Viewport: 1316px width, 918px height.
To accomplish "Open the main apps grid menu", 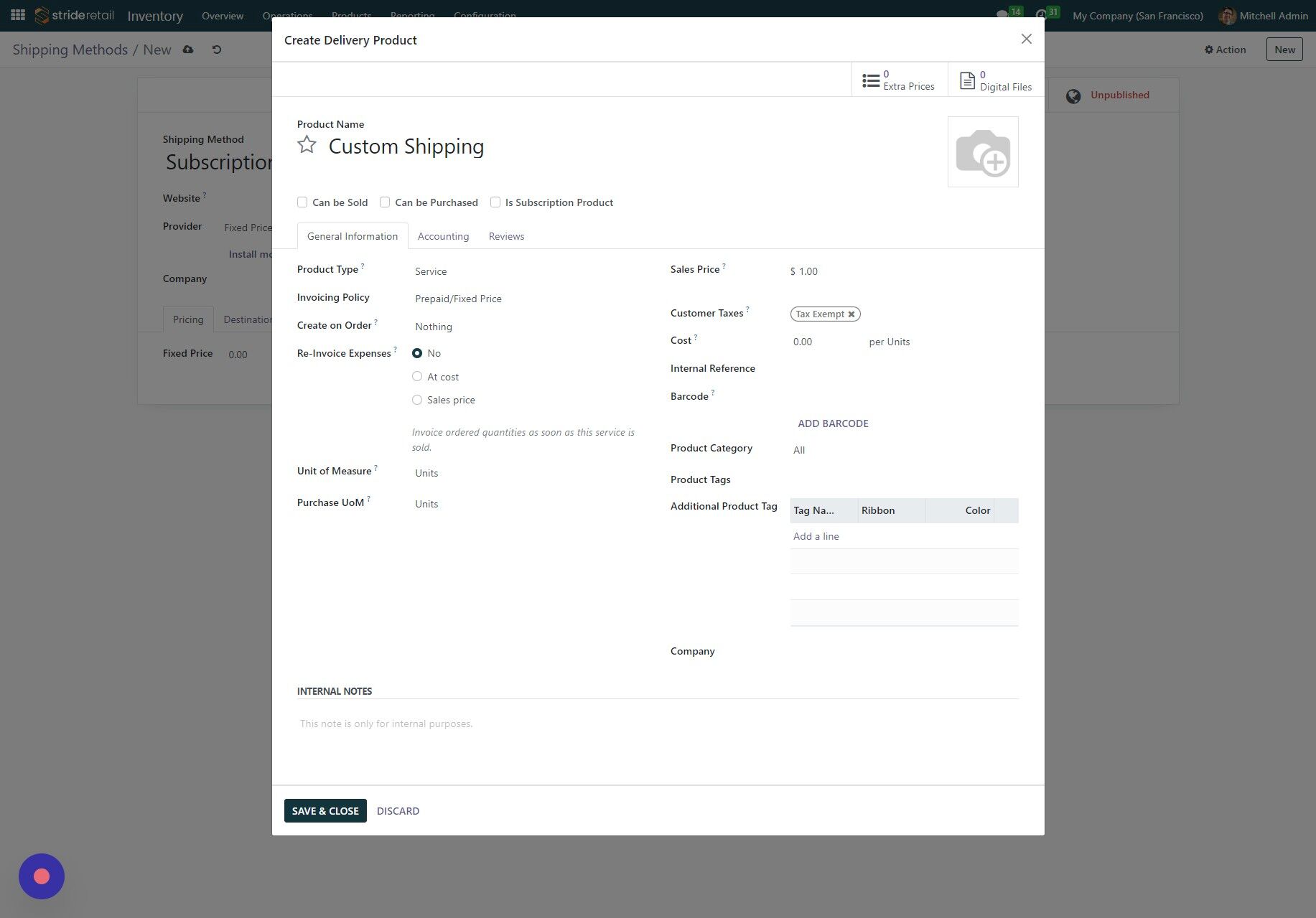I will [x=18, y=14].
